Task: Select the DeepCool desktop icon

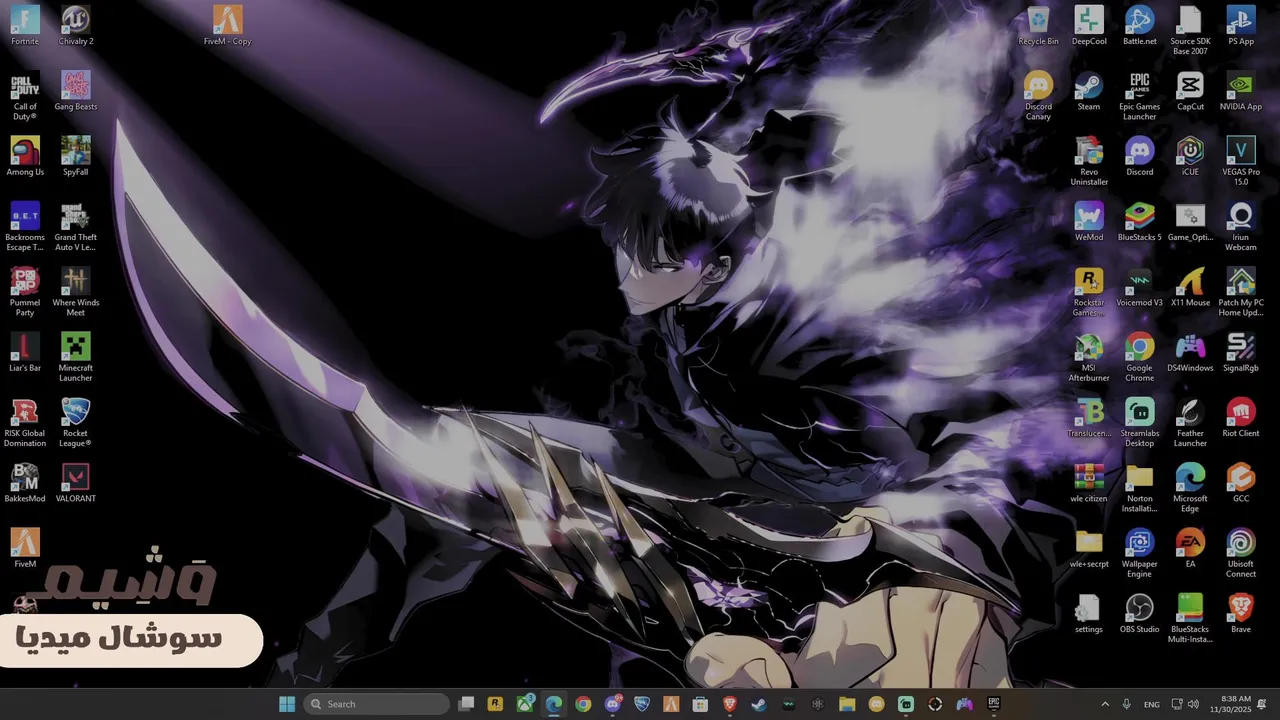Action: (x=1089, y=26)
